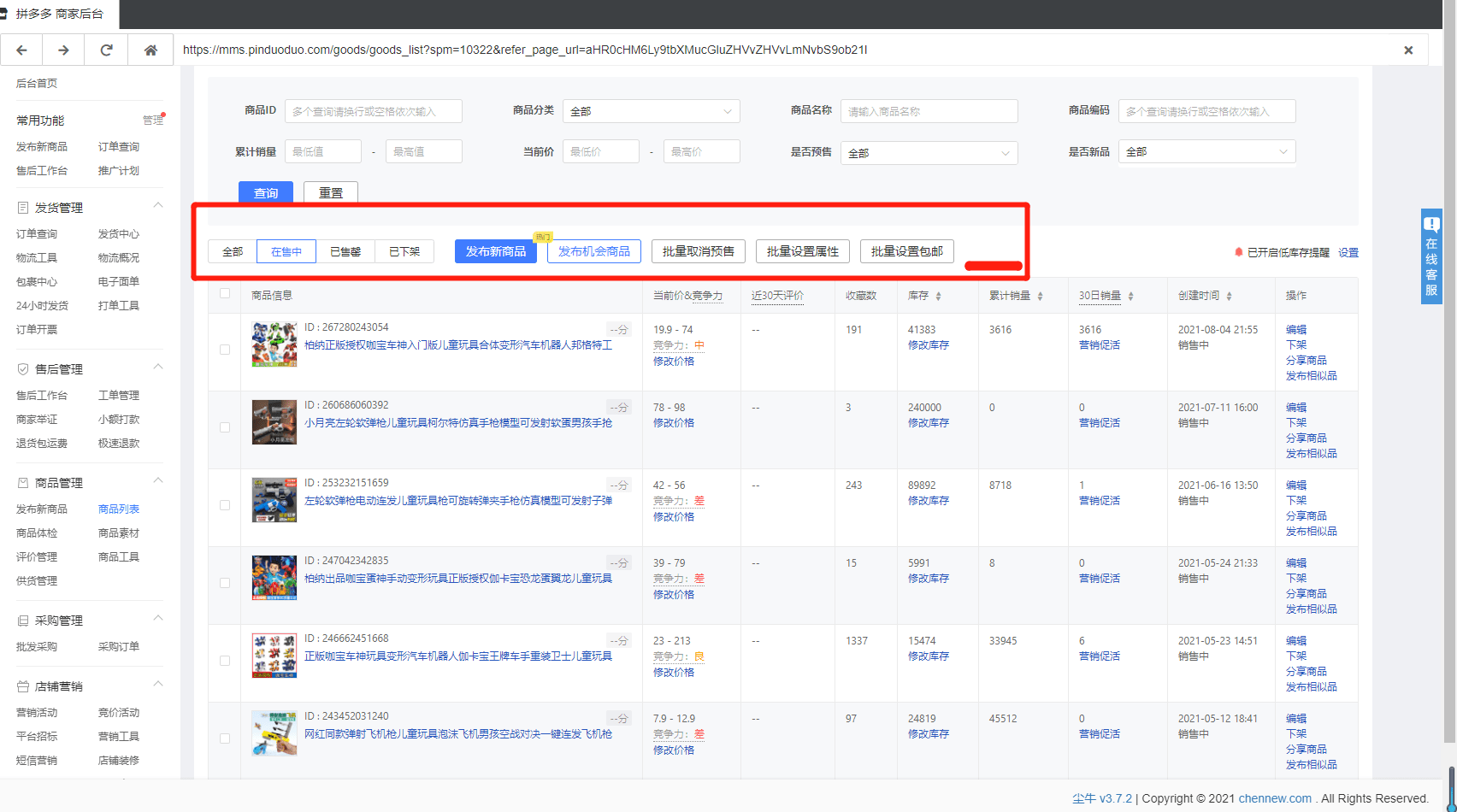
Task: Switch to the 已下架 tab
Action: (x=404, y=251)
